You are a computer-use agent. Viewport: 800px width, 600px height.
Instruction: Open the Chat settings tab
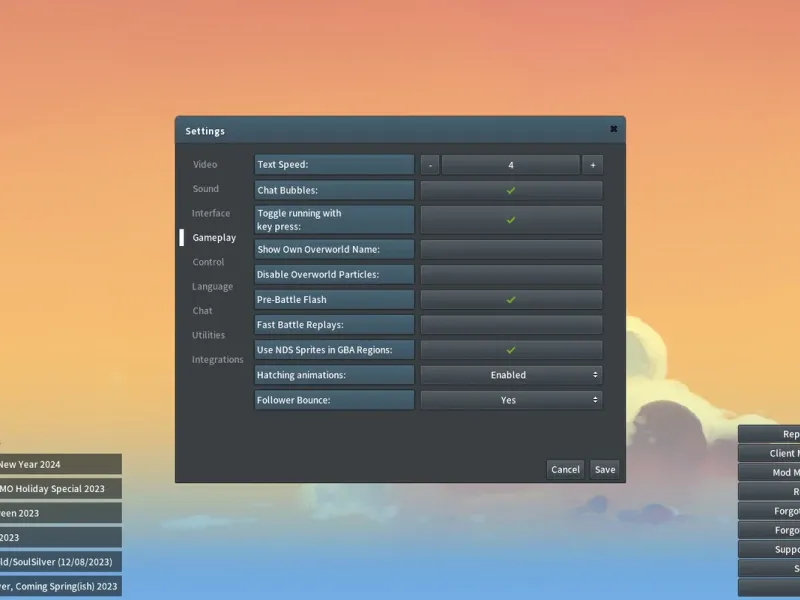pyautogui.click(x=202, y=311)
